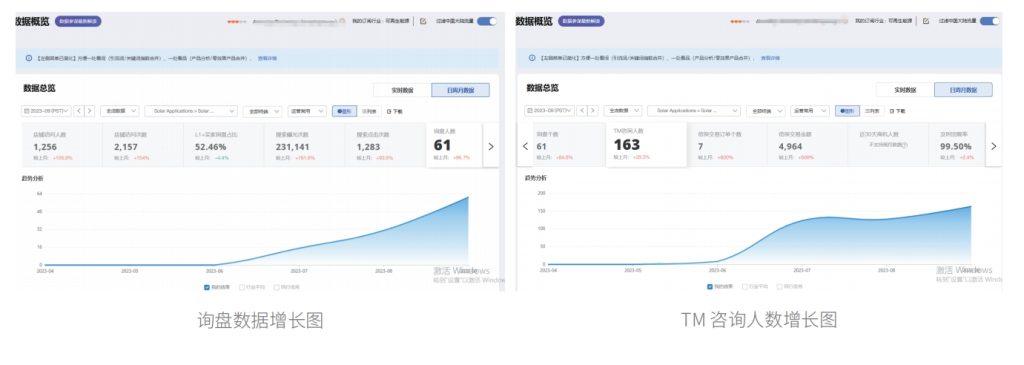Image resolution: width=1024 pixels, height=365 pixels.
Task: Turn off the mainland China traffic switch, right panel
Action: (989, 21)
